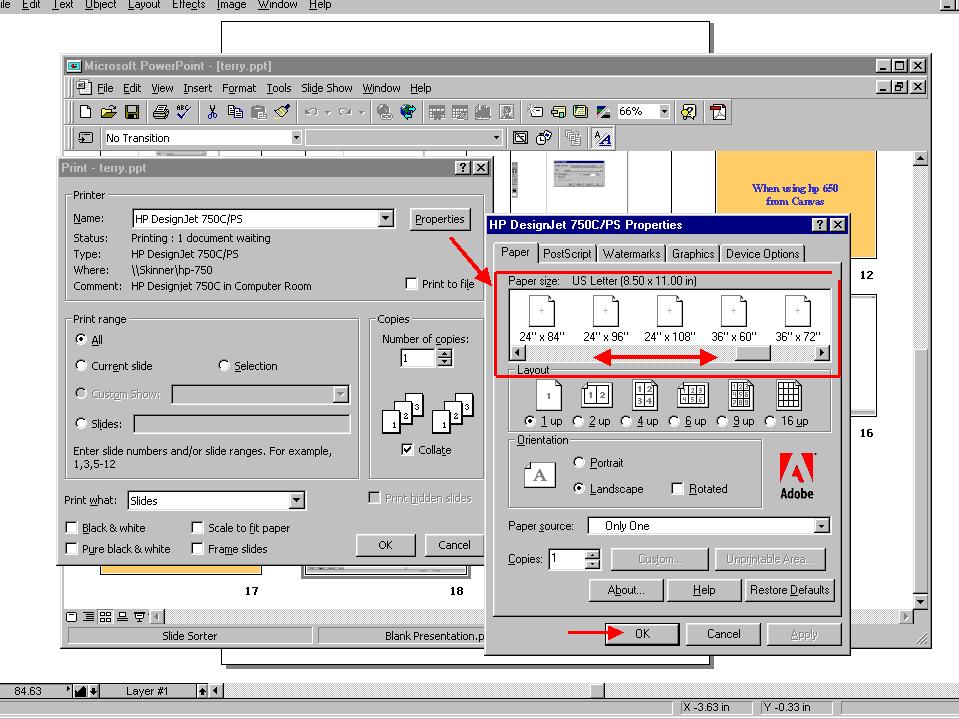The width and height of the screenshot is (959, 719).
Task: Select the Portrait orientation option
Action: [x=580, y=463]
